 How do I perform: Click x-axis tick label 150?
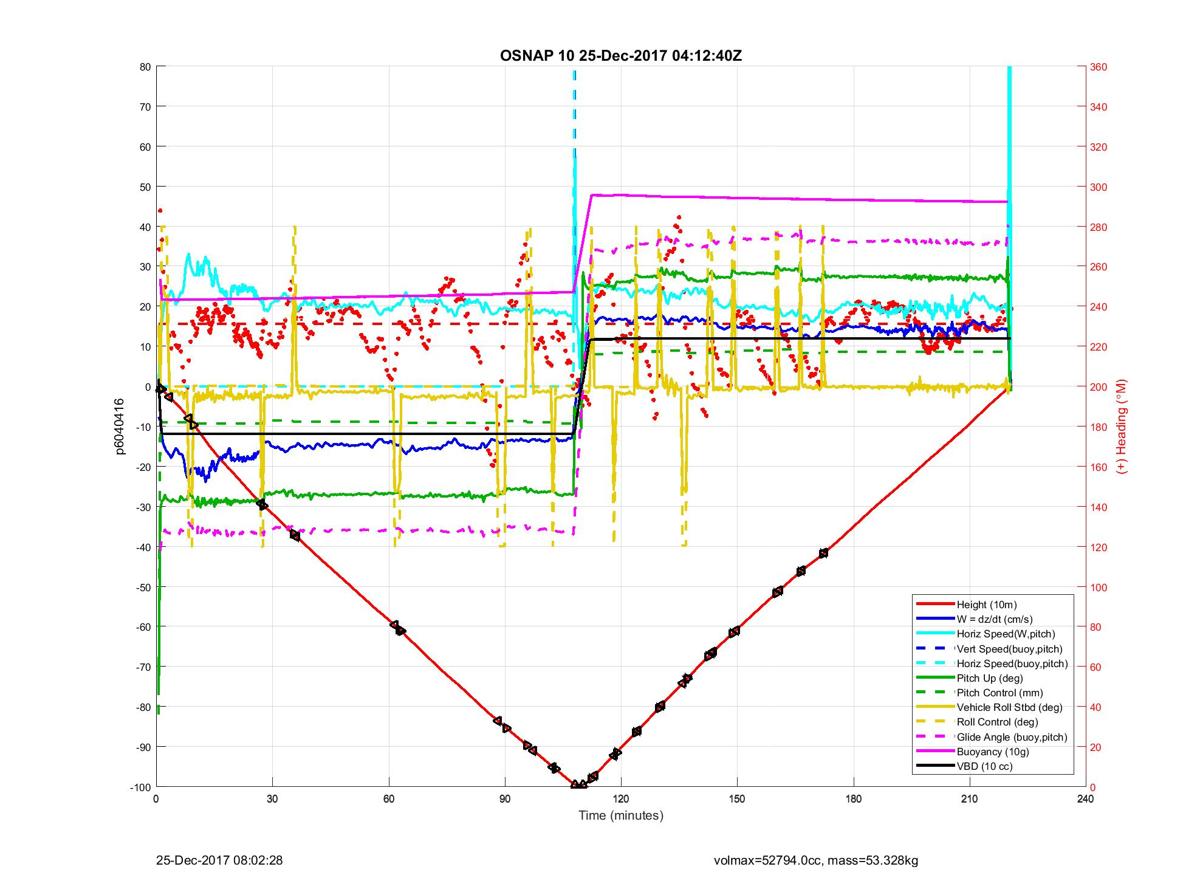pyautogui.click(x=737, y=799)
